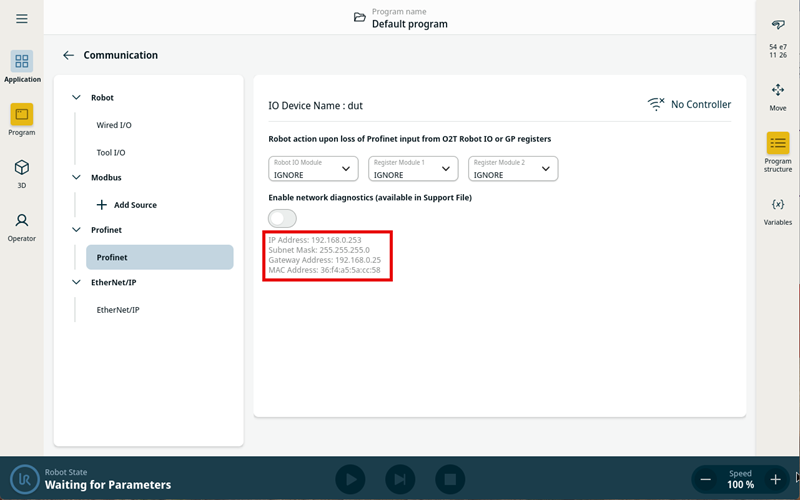Open the Default program file selector

(360, 18)
